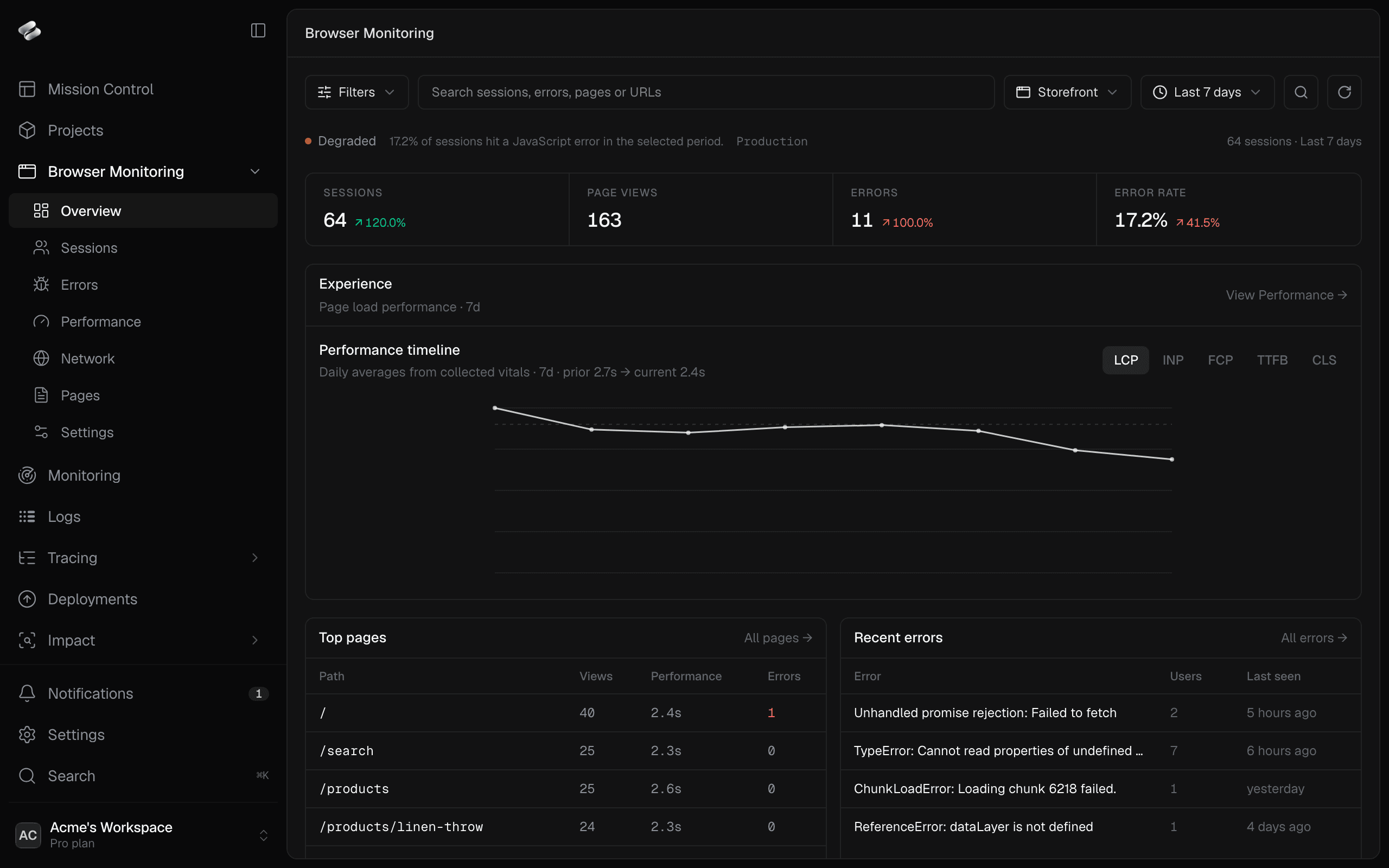Open the Projects section
This screenshot has height=868, width=1389.
[143, 130]
